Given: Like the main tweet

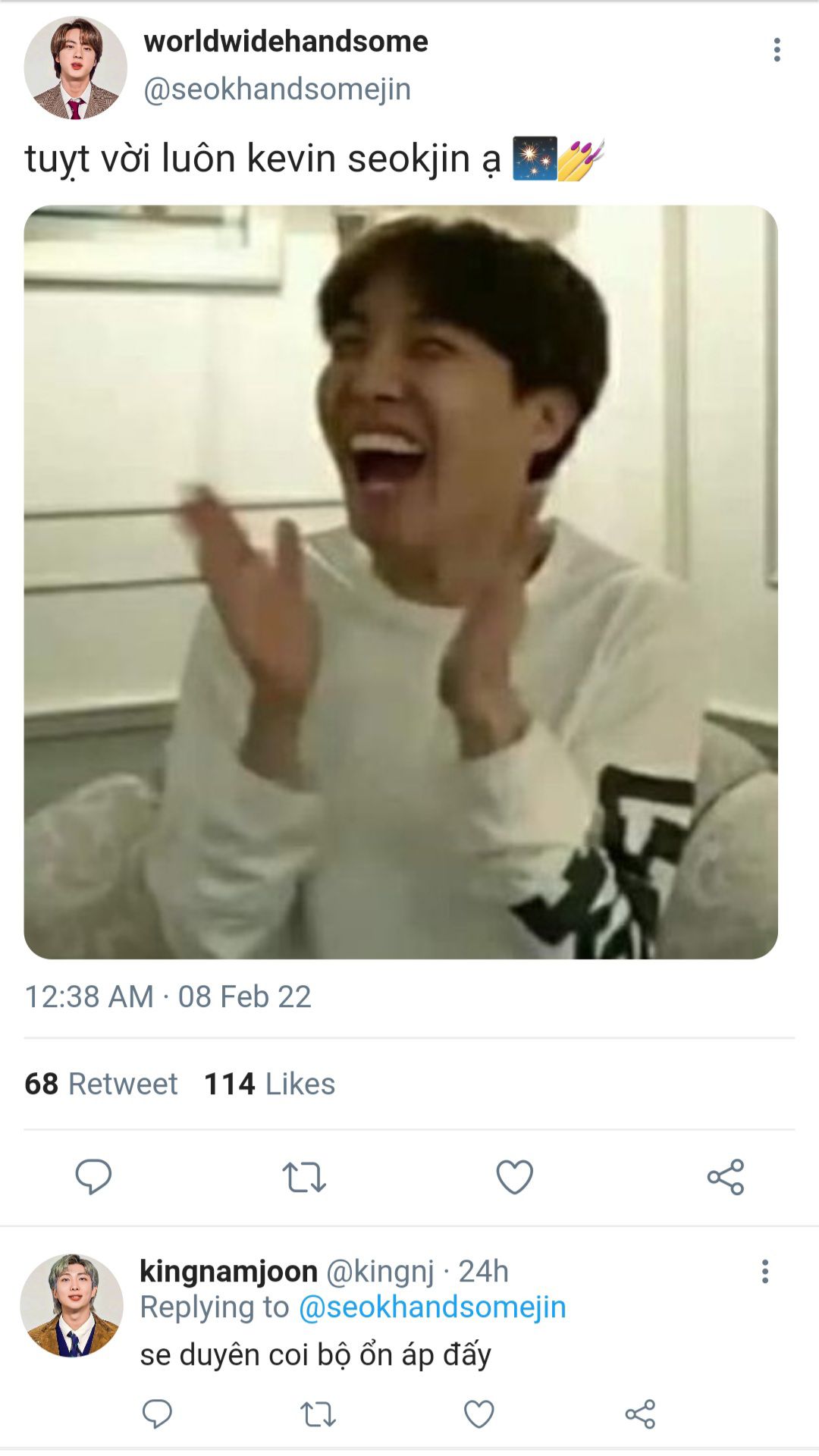Looking at the screenshot, I should pos(514,1177).
